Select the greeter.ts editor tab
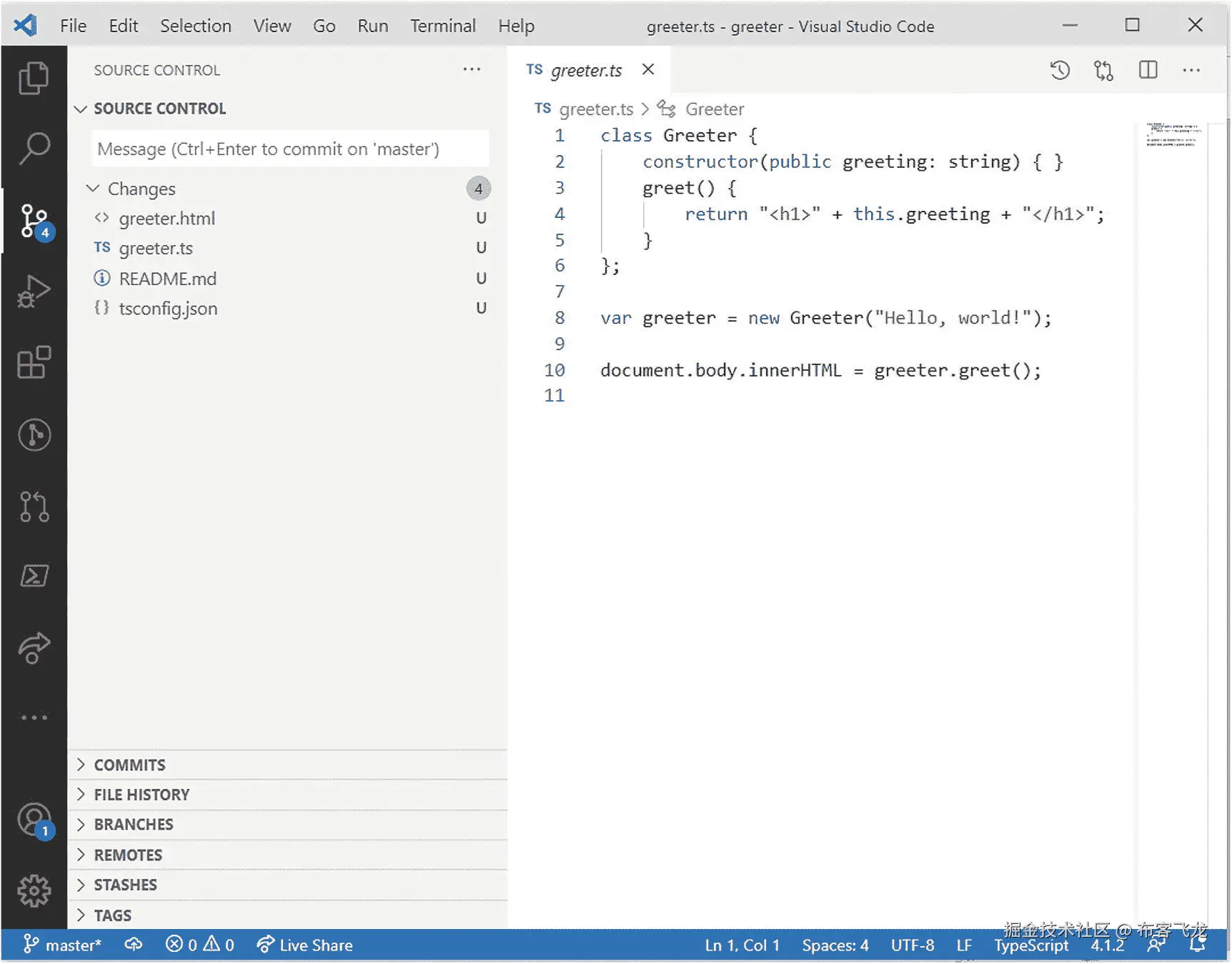 [586, 70]
